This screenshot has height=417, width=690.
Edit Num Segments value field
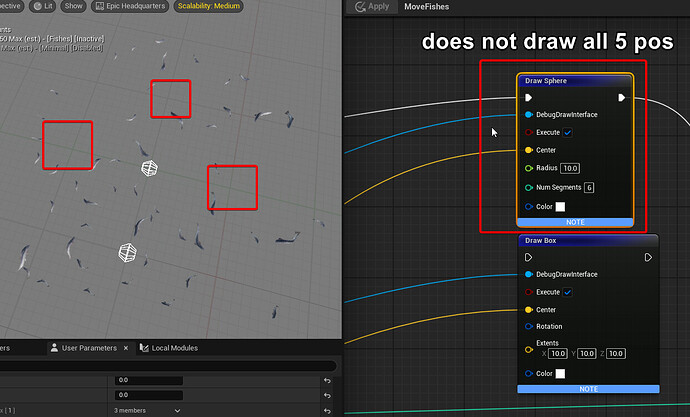tap(589, 187)
